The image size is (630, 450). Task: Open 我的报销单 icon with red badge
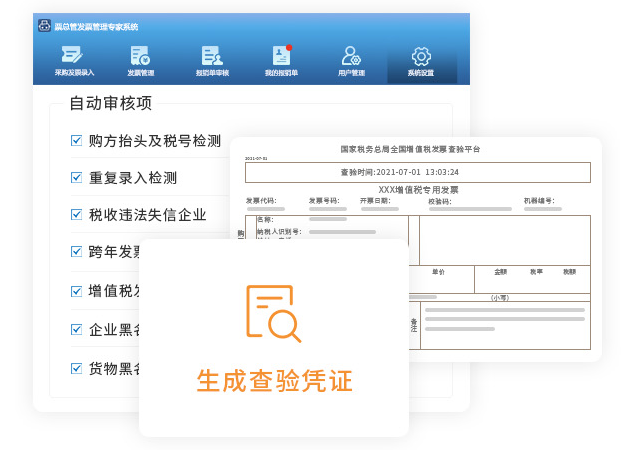point(281,58)
